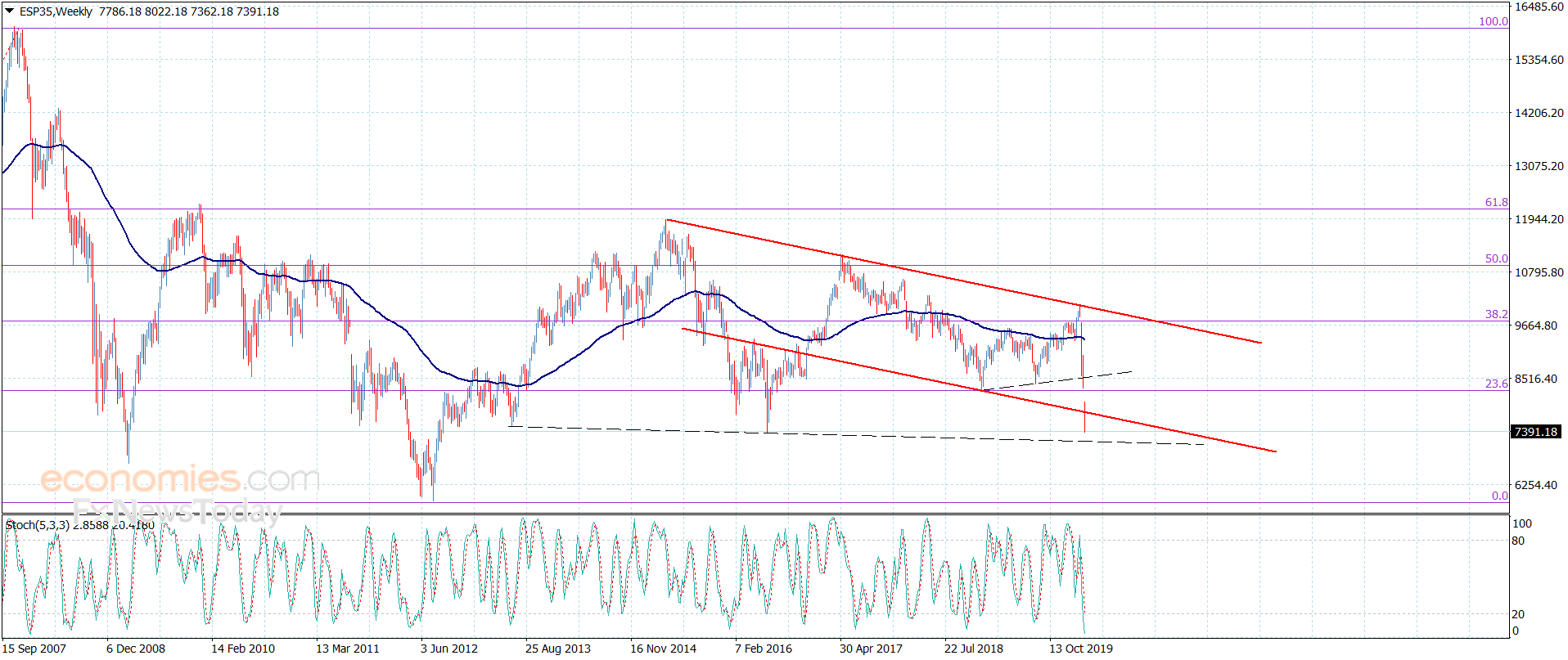Click the 13 Mar 2011 date label
The width and height of the screenshot is (1568, 660).
[348, 649]
